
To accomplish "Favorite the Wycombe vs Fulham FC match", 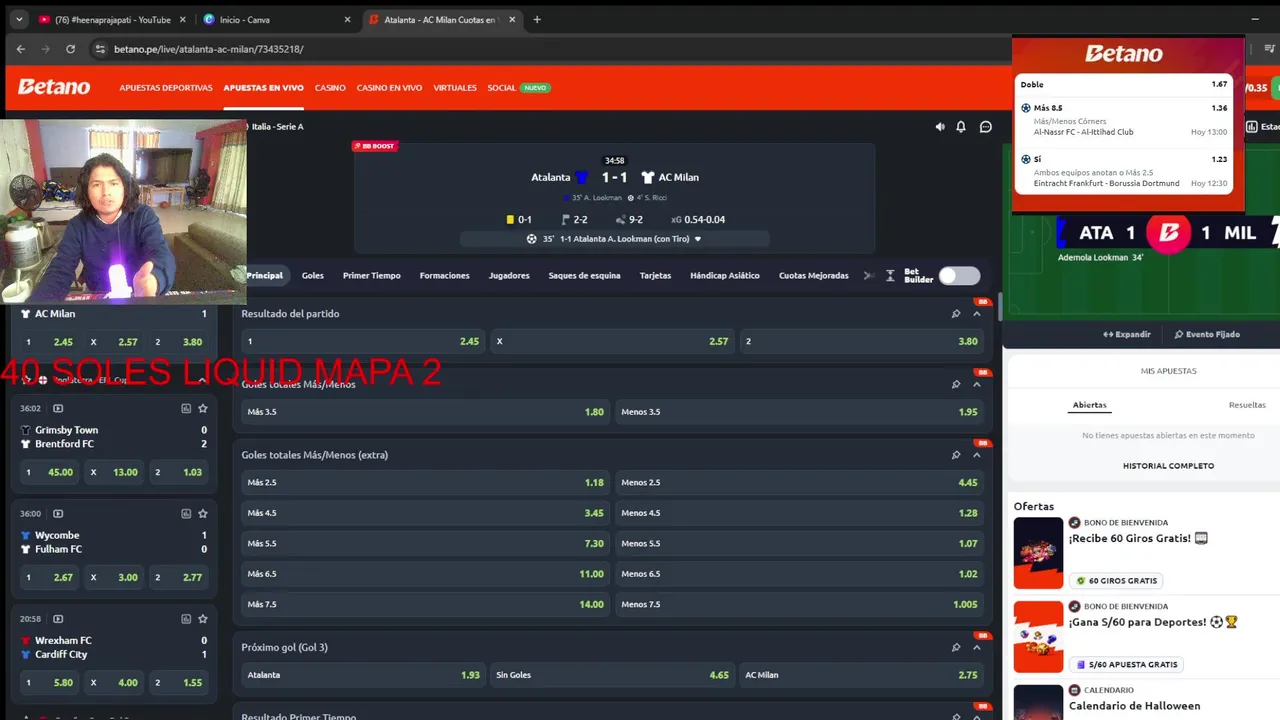I will point(203,513).
